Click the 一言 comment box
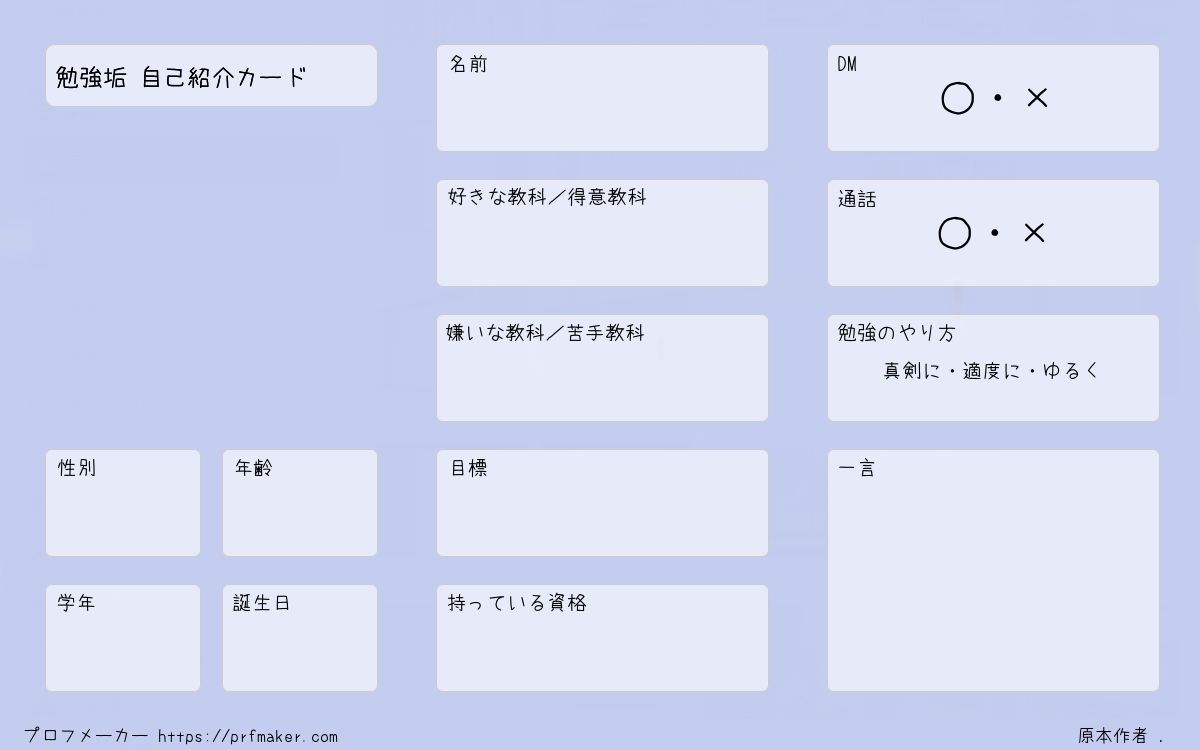Screen dimensions: 1200x750 993,570
